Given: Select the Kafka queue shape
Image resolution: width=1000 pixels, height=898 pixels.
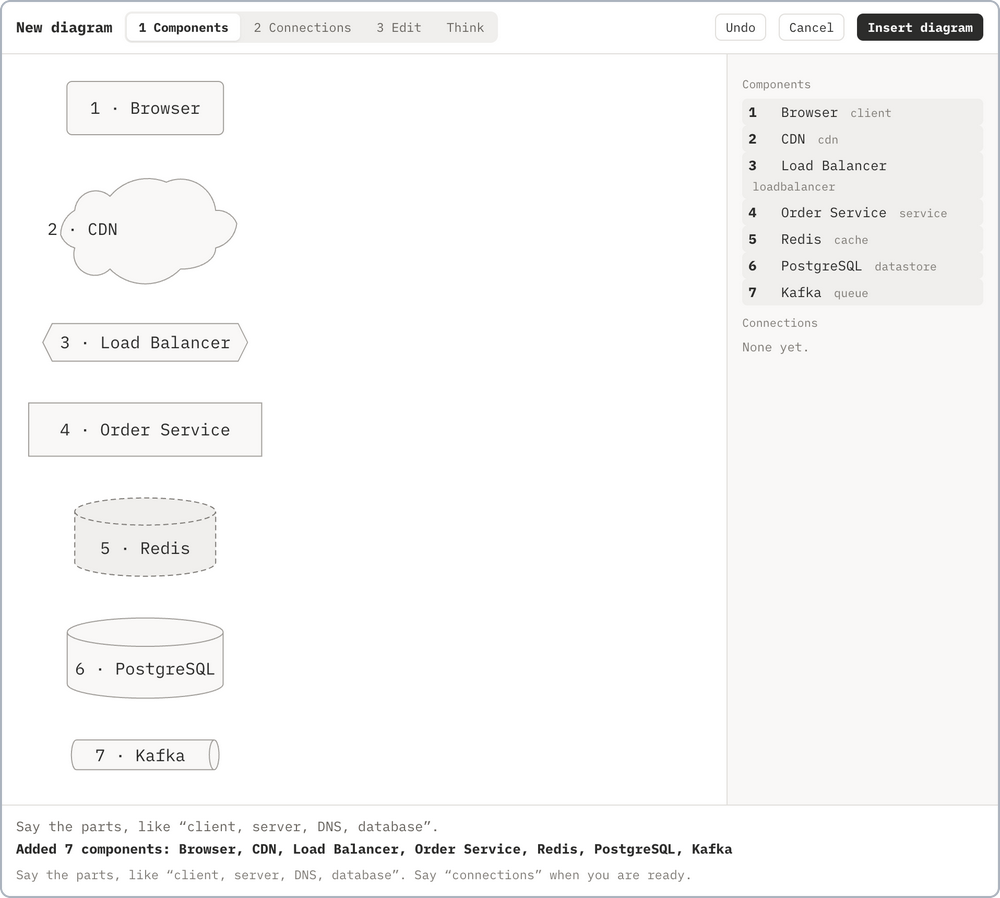Looking at the screenshot, I should (x=145, y=755).
